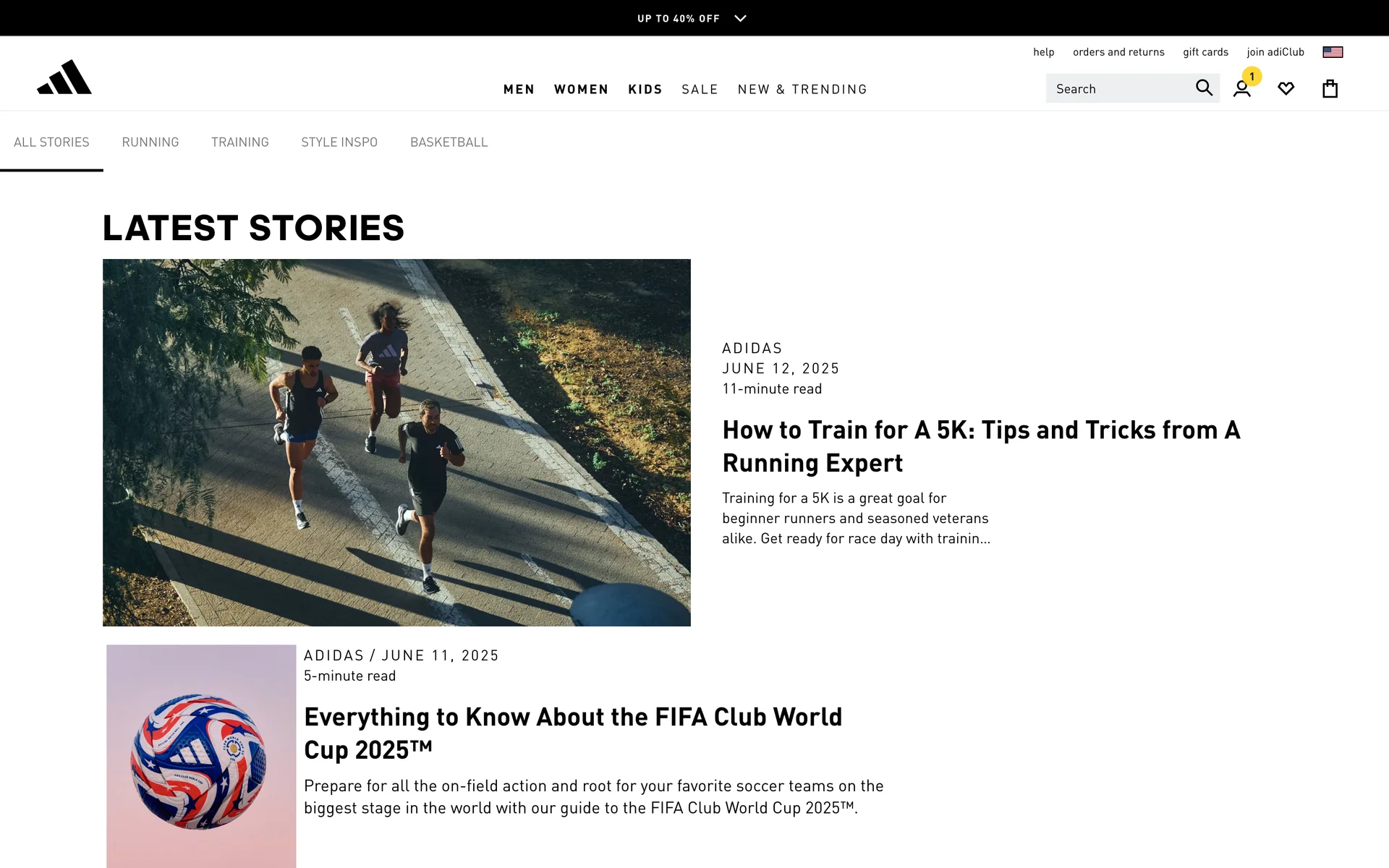Expand the Up to 40% Off banner chevron
Screen dimensions: 1389x868
pos(740,19)
